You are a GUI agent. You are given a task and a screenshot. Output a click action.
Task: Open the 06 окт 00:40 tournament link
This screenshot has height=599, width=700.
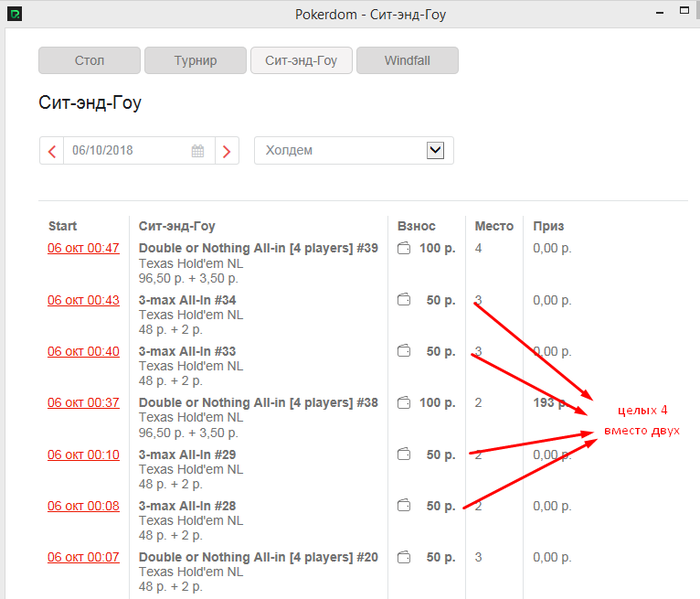pos(83,351)
